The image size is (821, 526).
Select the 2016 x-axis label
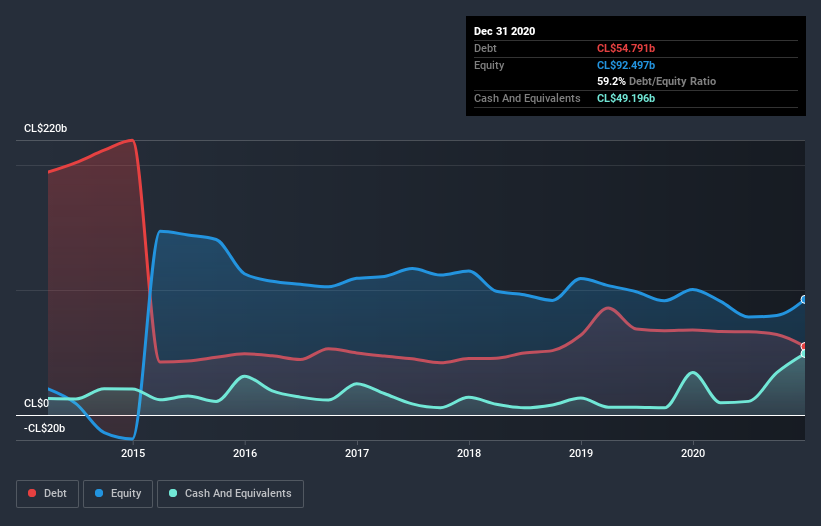coord(245,453)
